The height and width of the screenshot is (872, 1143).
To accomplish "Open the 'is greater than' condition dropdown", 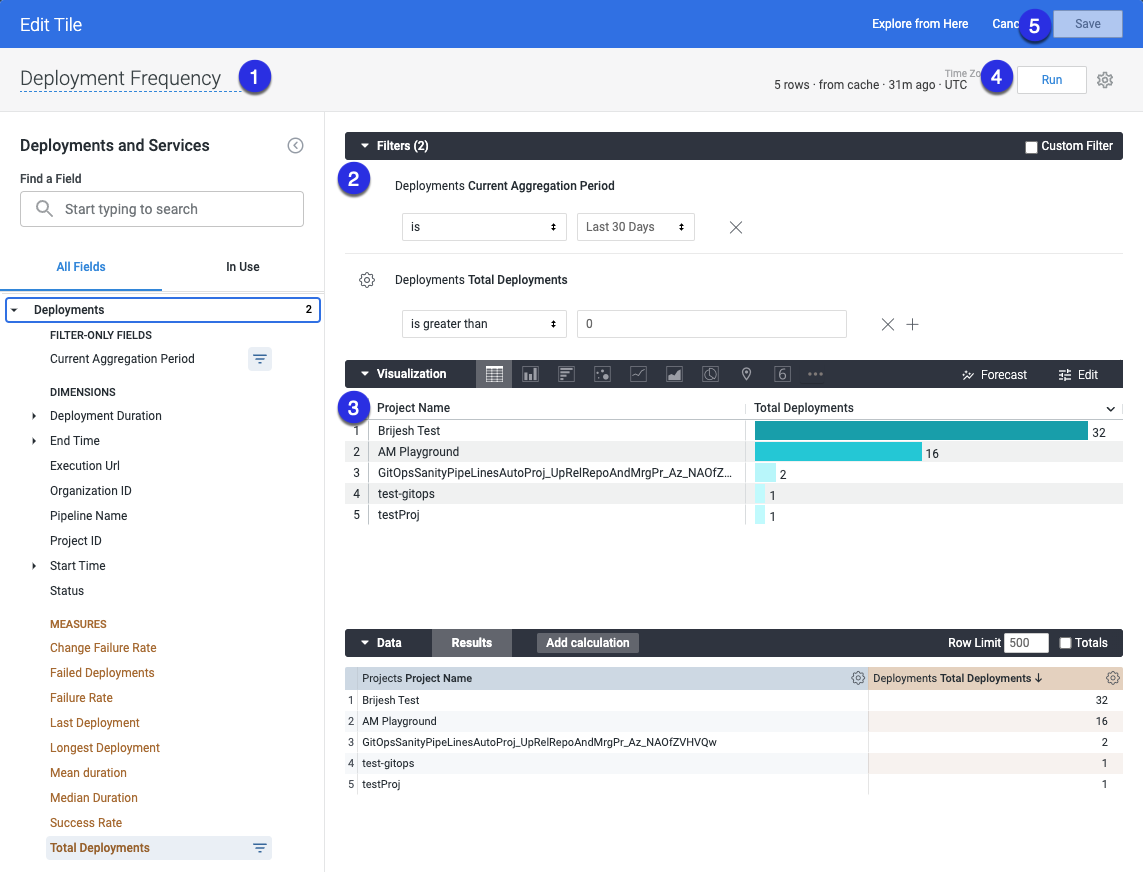I will point(484,324).
